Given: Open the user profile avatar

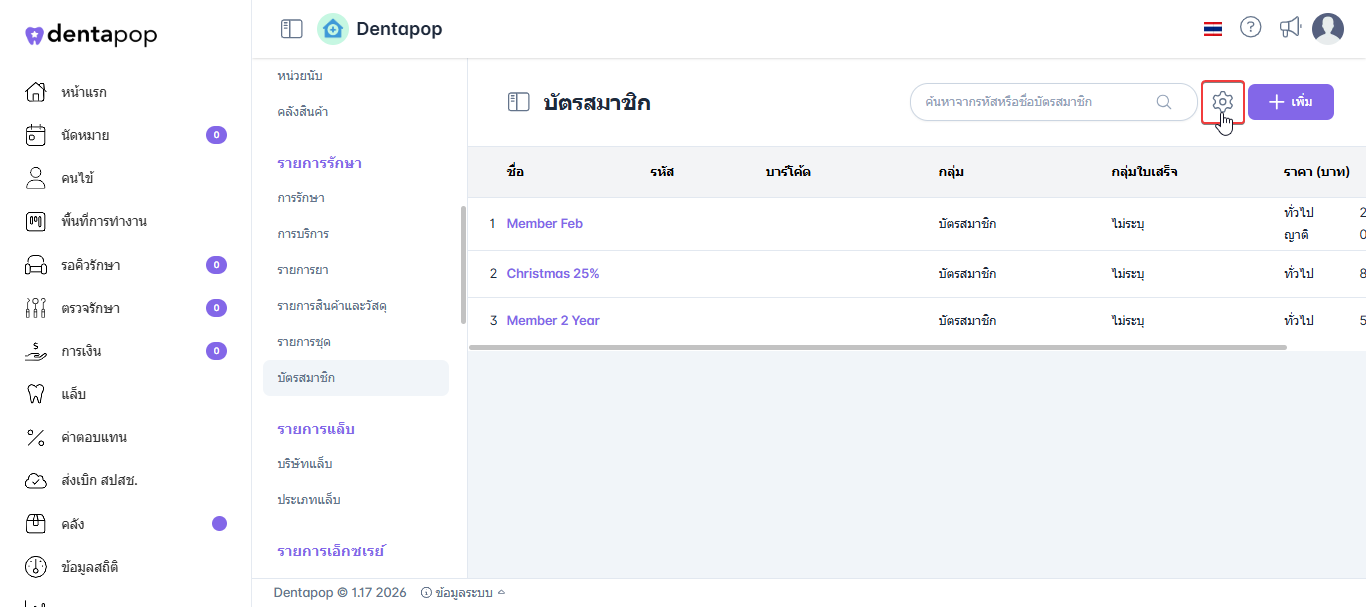Looking at the screenshot, I should pyautogui.click(x=1328, y=29).
